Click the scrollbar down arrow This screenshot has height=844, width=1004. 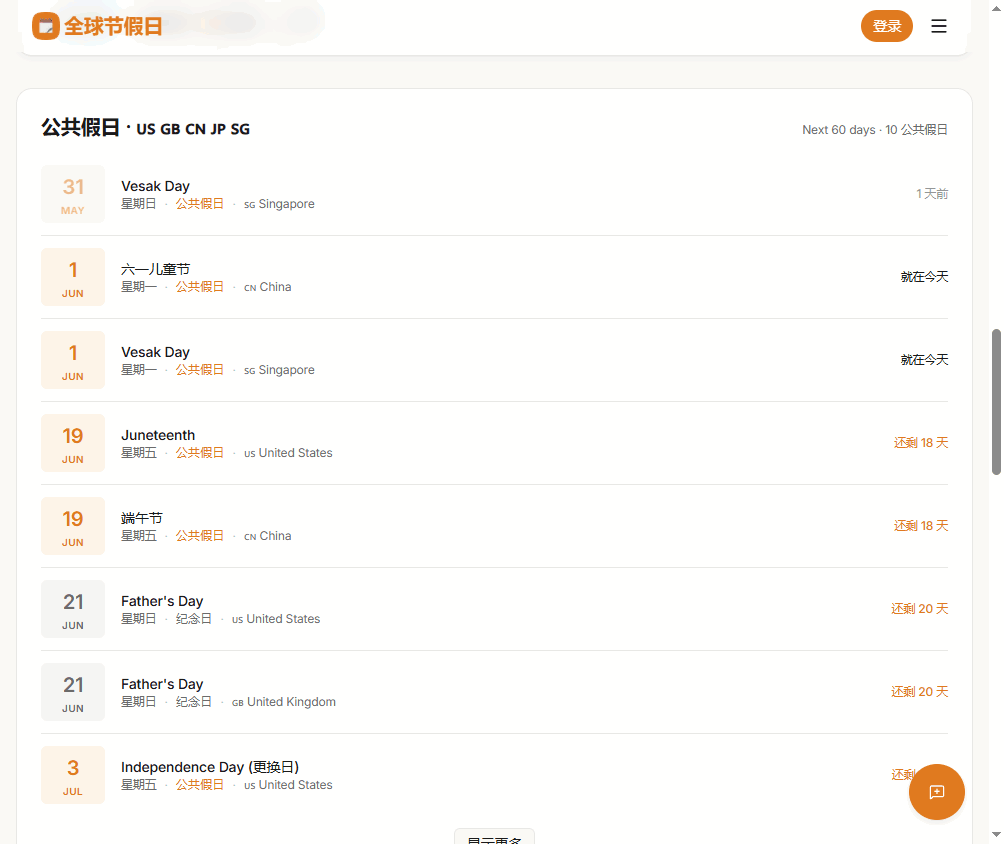coord(996,834)
